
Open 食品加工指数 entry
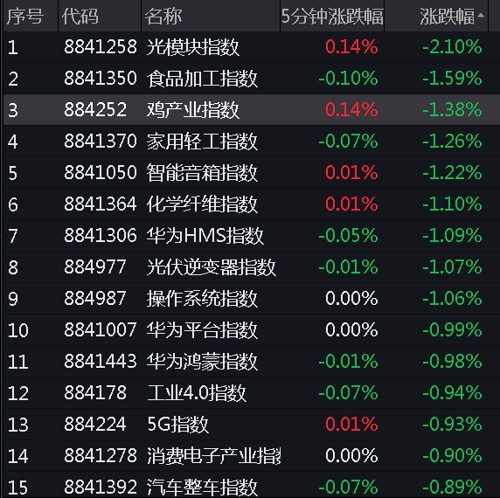coord(202,78)
